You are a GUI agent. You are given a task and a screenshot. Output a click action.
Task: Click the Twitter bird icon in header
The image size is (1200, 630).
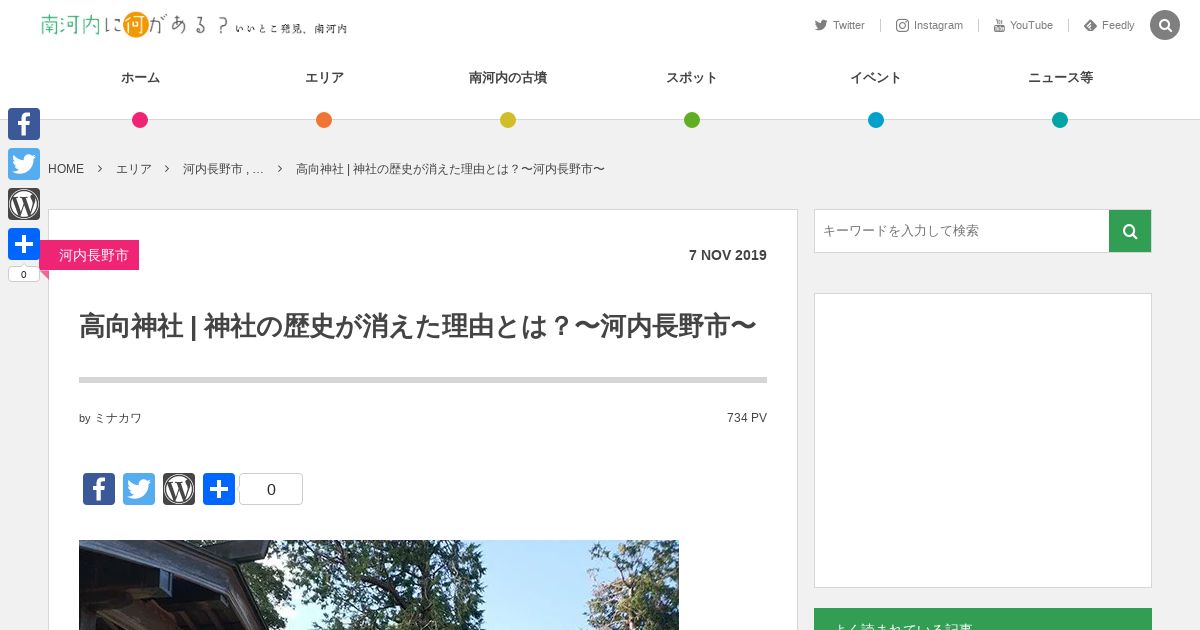click(x=821, y=25)
